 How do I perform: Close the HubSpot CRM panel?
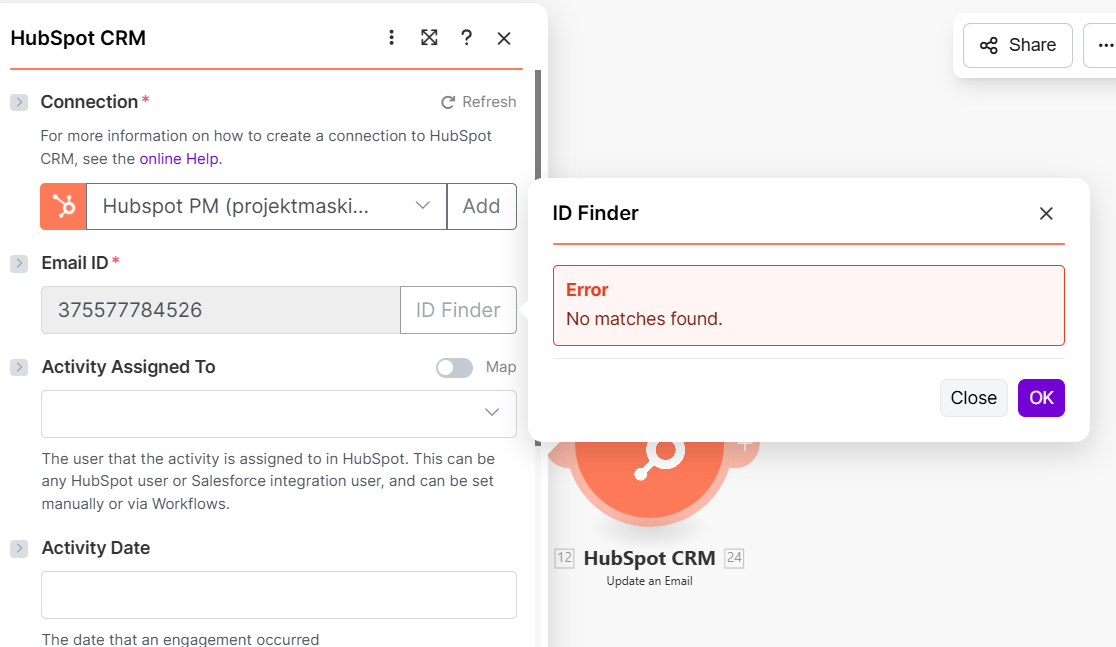tap(504, 38)
